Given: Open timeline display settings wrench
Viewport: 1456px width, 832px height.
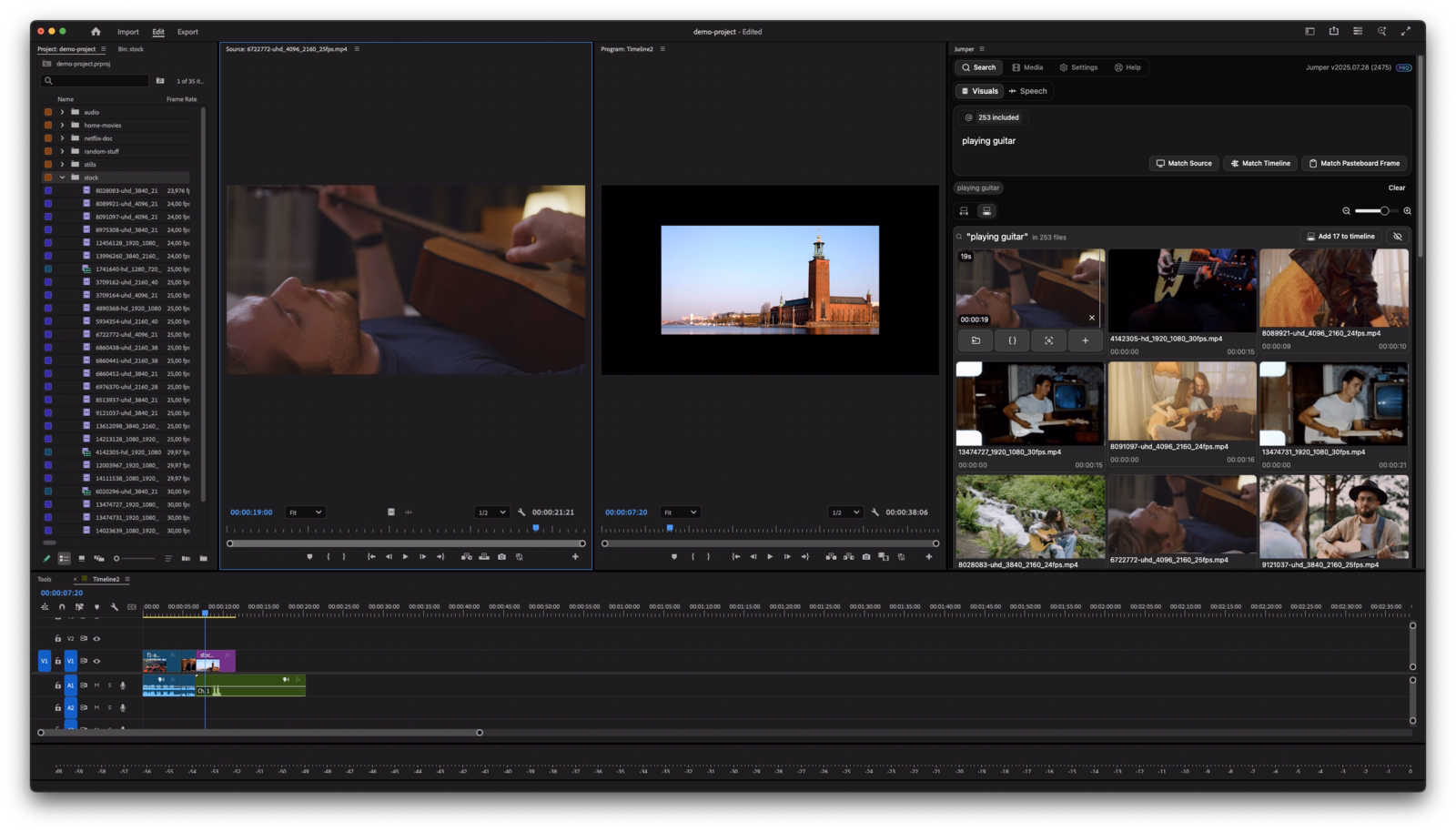Looking at the screenshot, I should pos(115,607).
